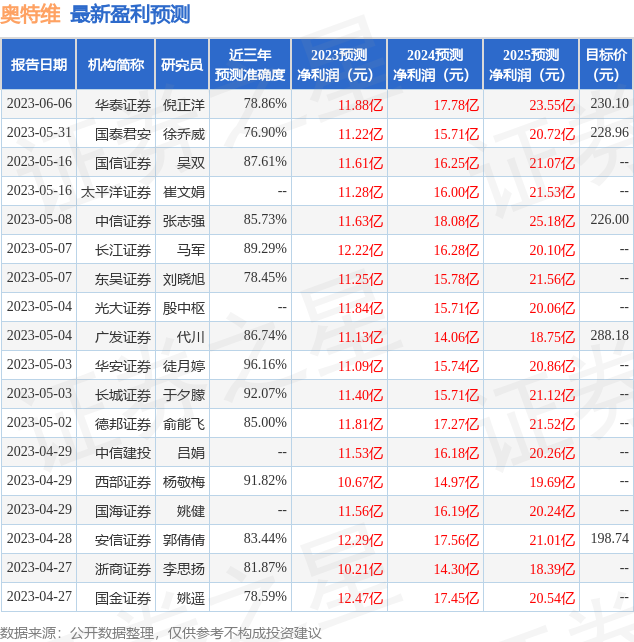Click 2023 forecast 10.21亿
Image resolution: width=634 pixels, height=642 pixels.
point(360,570)
